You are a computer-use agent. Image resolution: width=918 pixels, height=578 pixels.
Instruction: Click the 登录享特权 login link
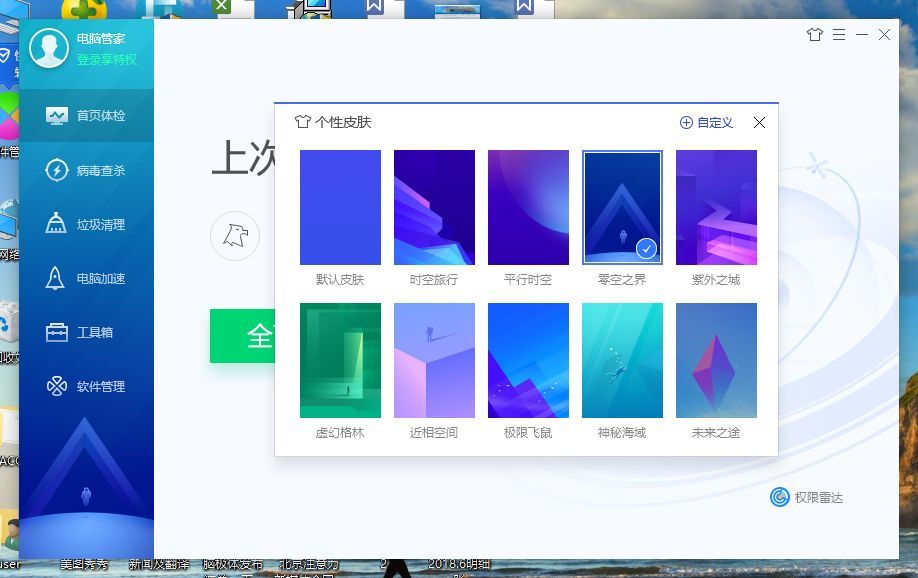(106, 59)
